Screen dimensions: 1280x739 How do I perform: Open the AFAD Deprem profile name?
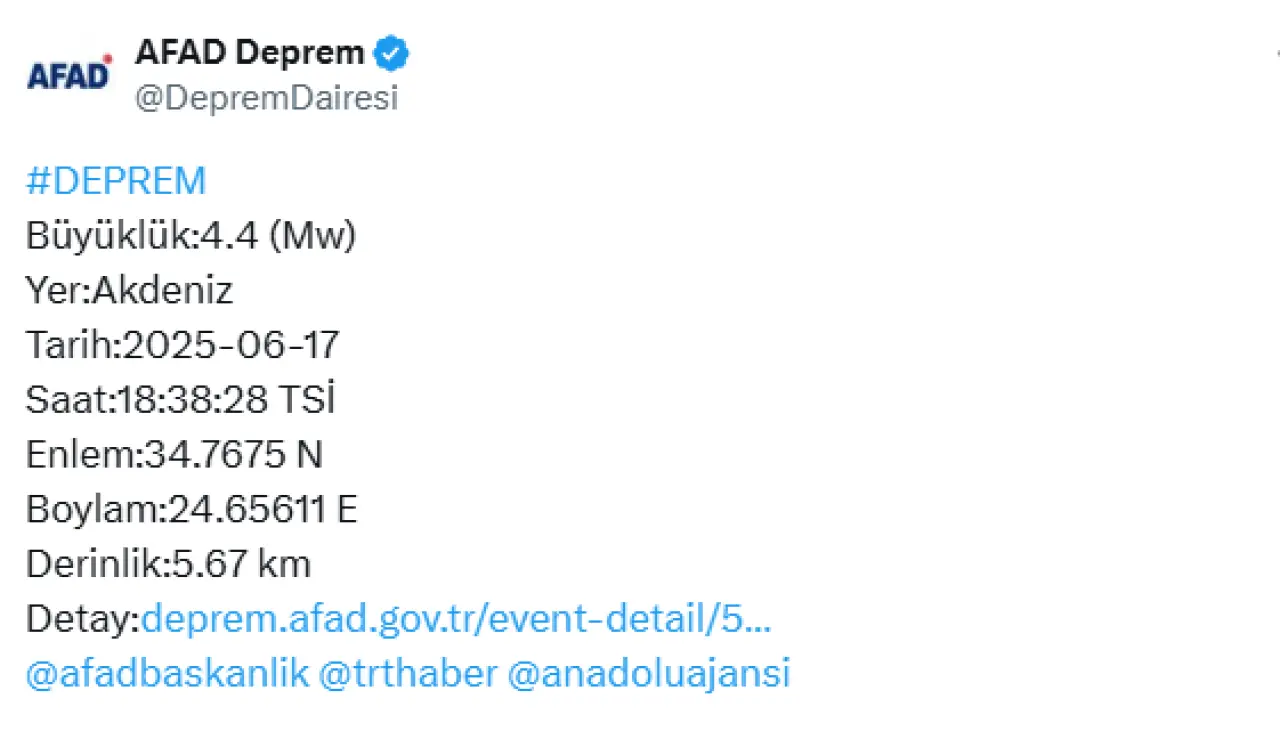coord(250,54)
